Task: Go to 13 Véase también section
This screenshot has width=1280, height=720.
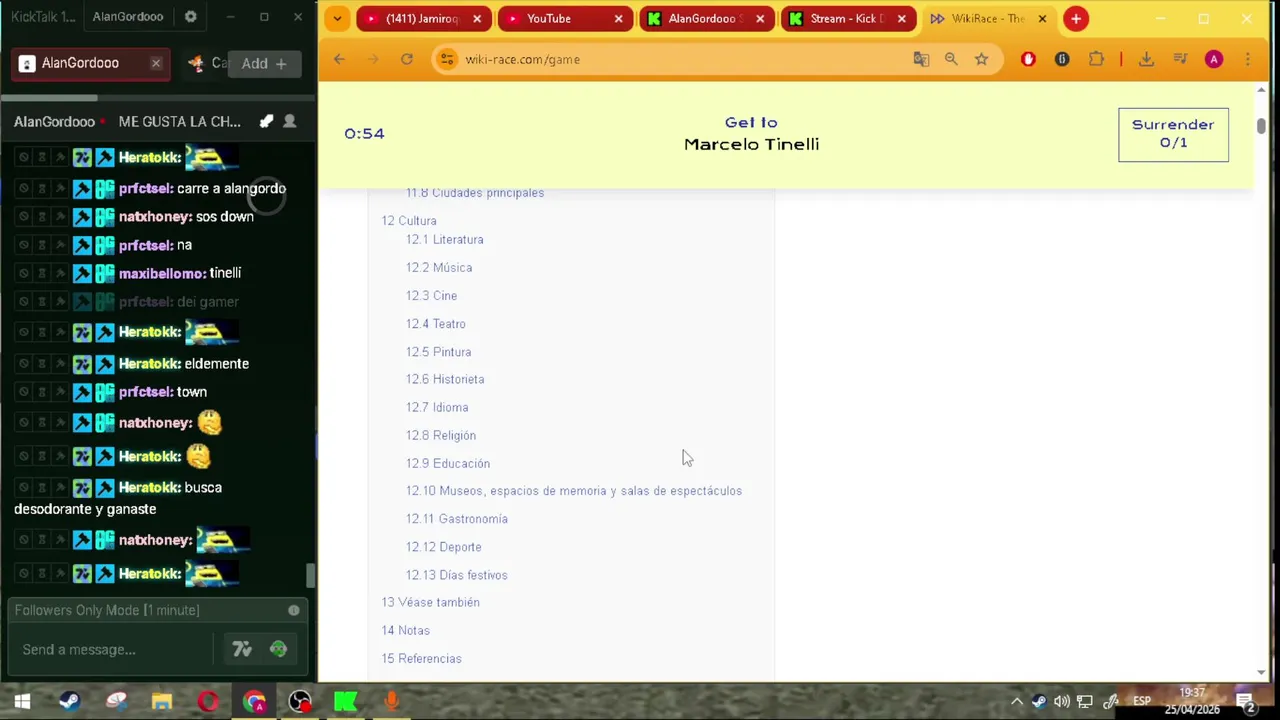Action: (x=431, y=603)
